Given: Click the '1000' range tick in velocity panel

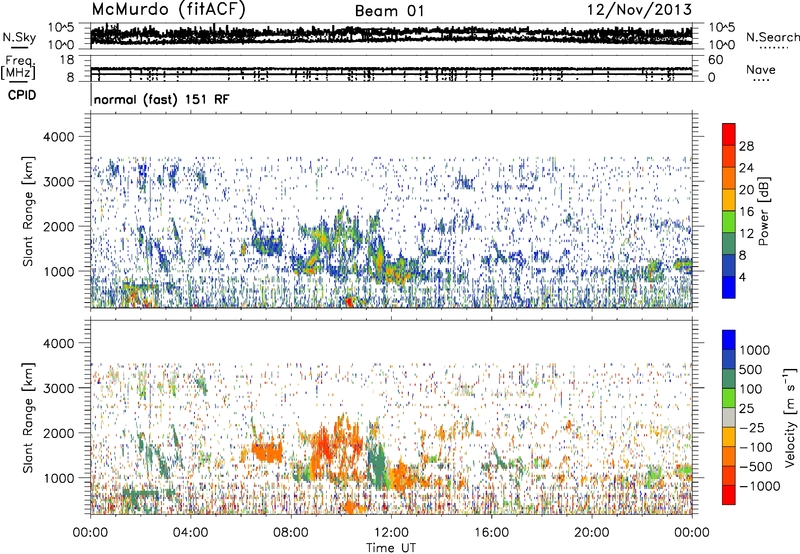Looking at the screenshot, I should tap(61, 478).
